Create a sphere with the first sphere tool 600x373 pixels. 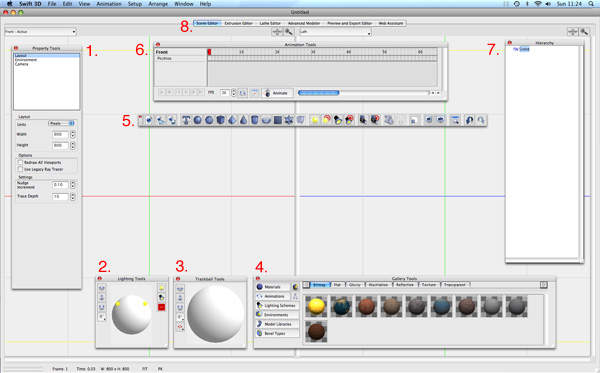click(197, 120)
